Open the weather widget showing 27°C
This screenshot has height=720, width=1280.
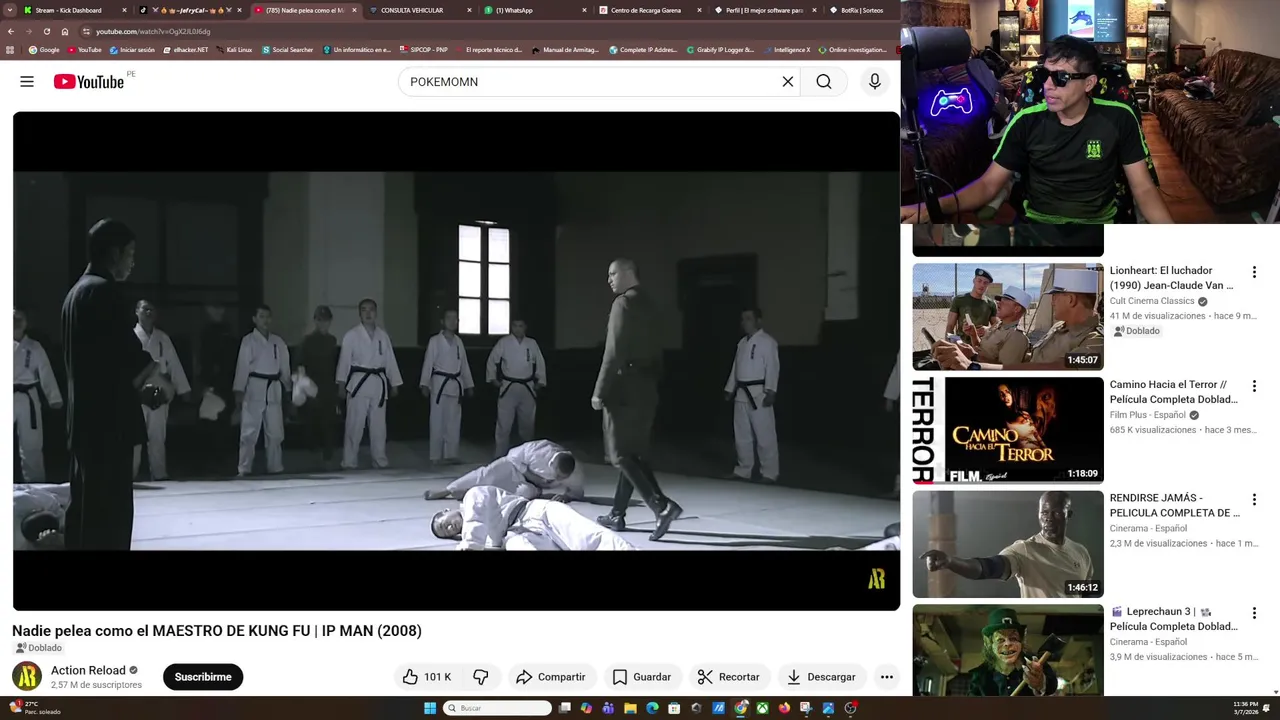[35, 708]
